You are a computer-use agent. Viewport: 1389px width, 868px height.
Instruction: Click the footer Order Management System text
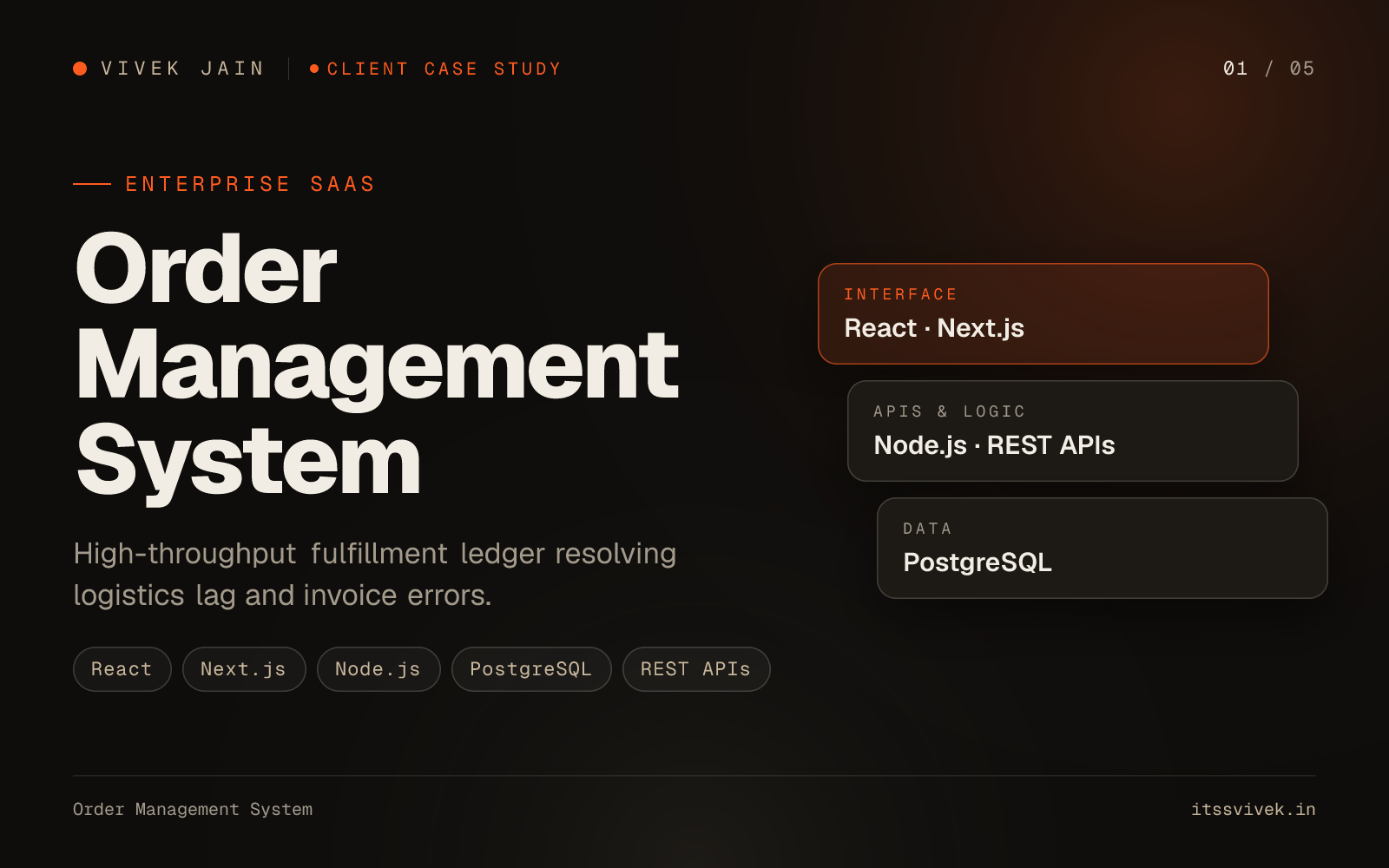pyautogui.click(x=193, y=809)
